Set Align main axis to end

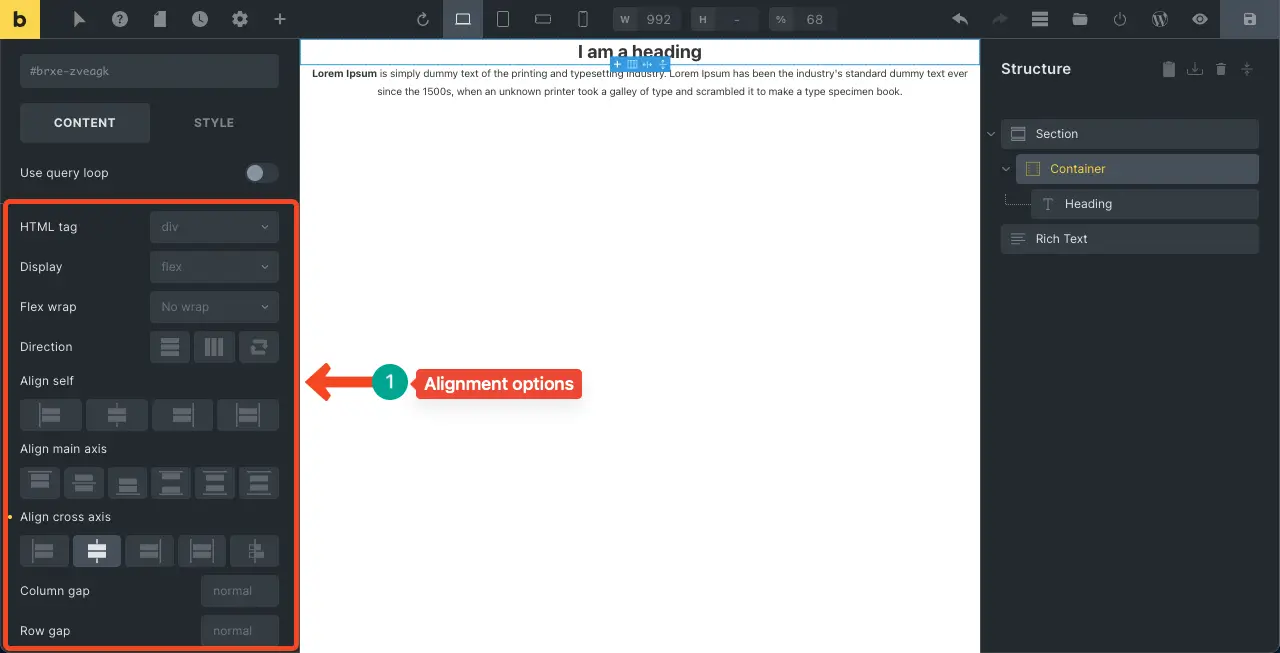pyautogui.click(x=128, y=483)
